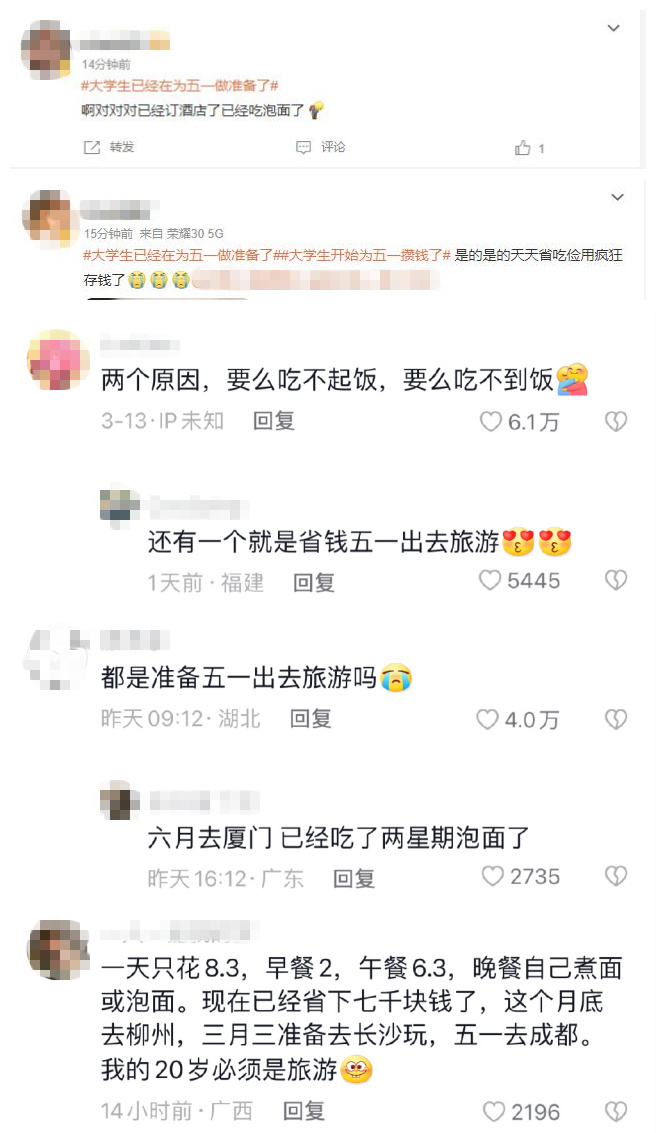Click the repost (转发) icon on first post

[x=92, y=147]
